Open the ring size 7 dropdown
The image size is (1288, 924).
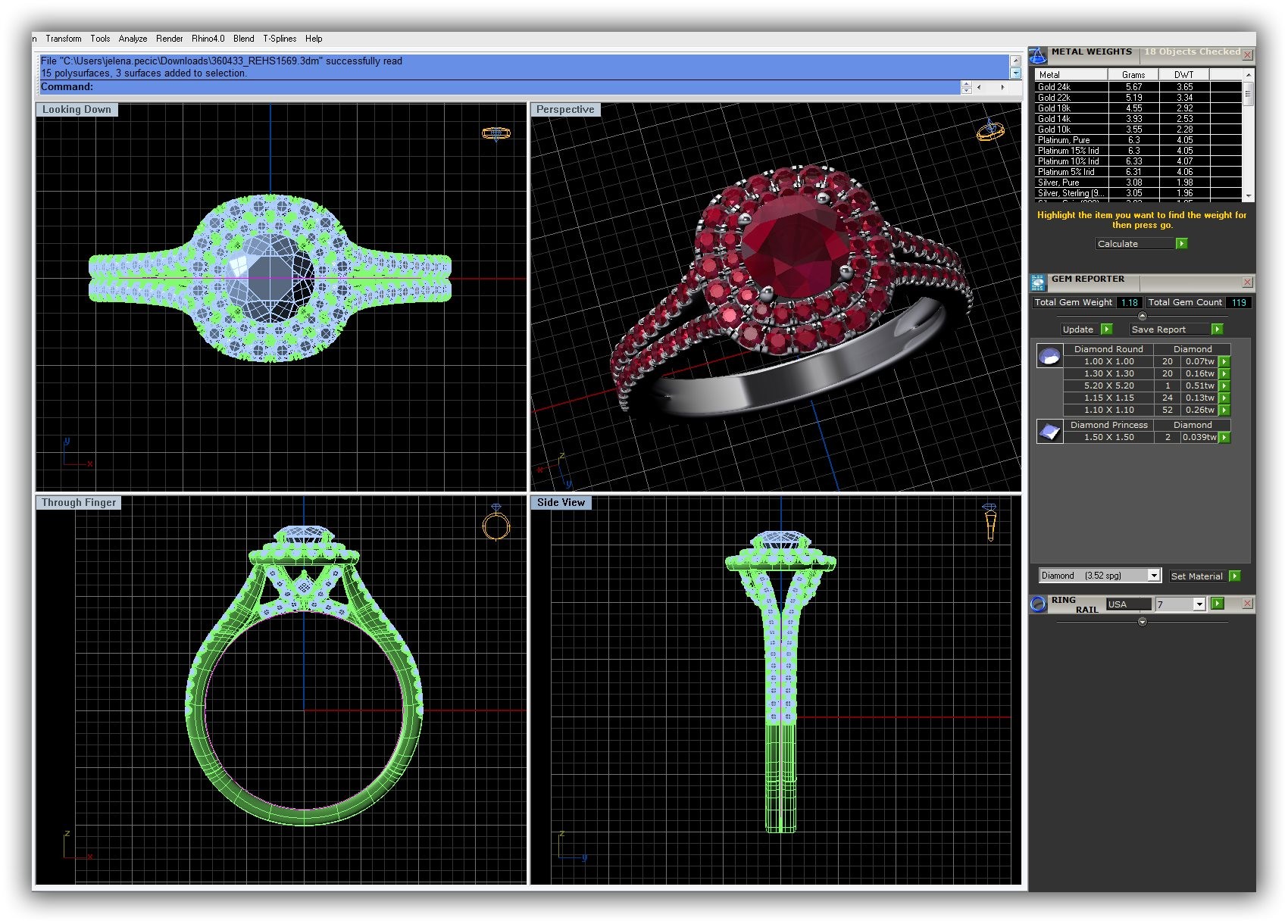(1199, 604)
